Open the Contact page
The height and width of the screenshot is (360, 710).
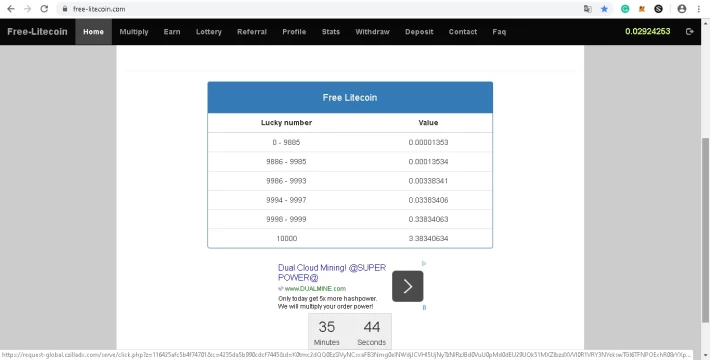tap(463, 32)
